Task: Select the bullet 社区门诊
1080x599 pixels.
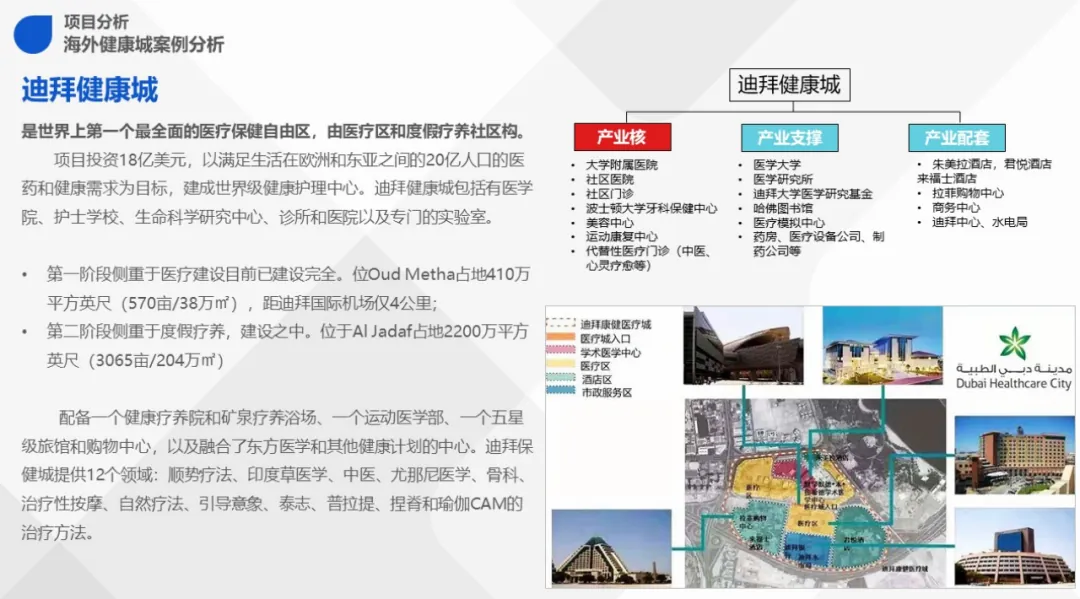Action: tap(610, 193)
